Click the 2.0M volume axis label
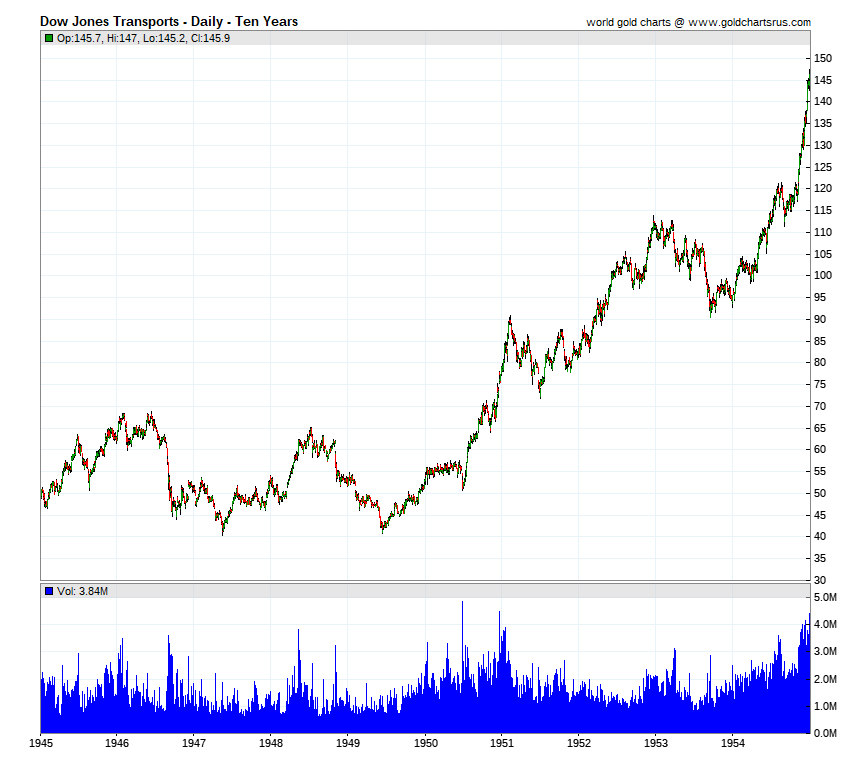This screenshot has height=769, width=850. click(x=826, y=679)
